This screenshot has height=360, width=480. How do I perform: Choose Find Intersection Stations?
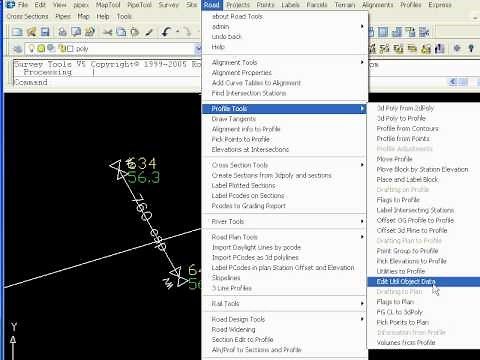(249, 93)
